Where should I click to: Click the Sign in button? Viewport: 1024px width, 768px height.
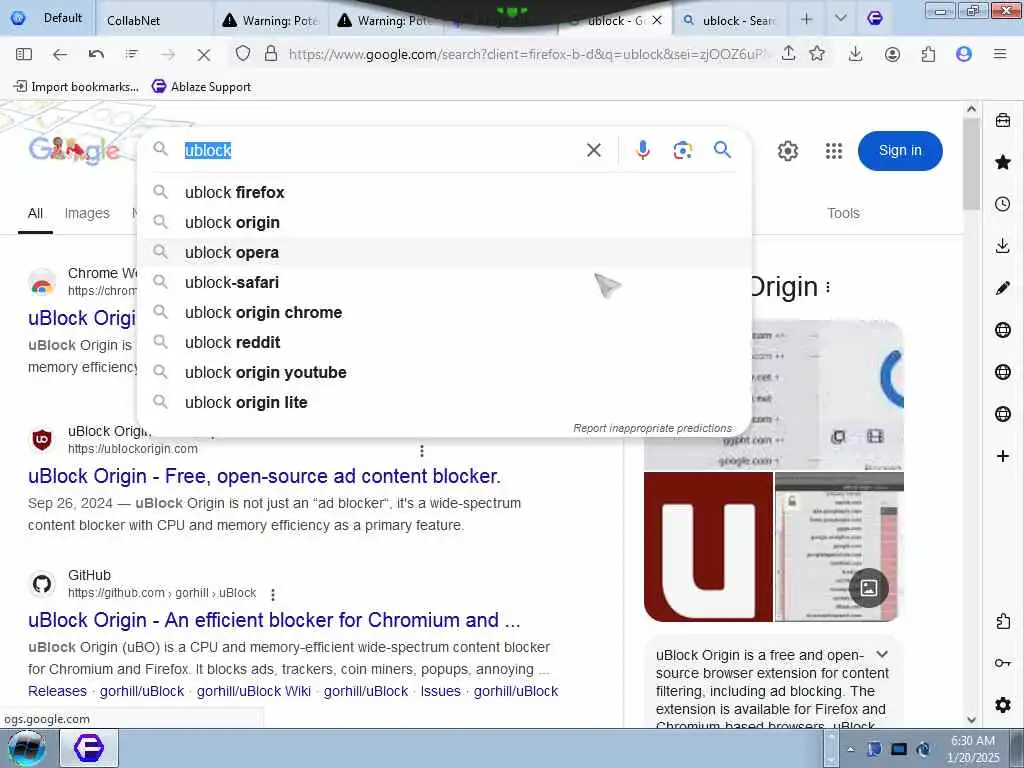pyautogui.click(x=900, y=151)
